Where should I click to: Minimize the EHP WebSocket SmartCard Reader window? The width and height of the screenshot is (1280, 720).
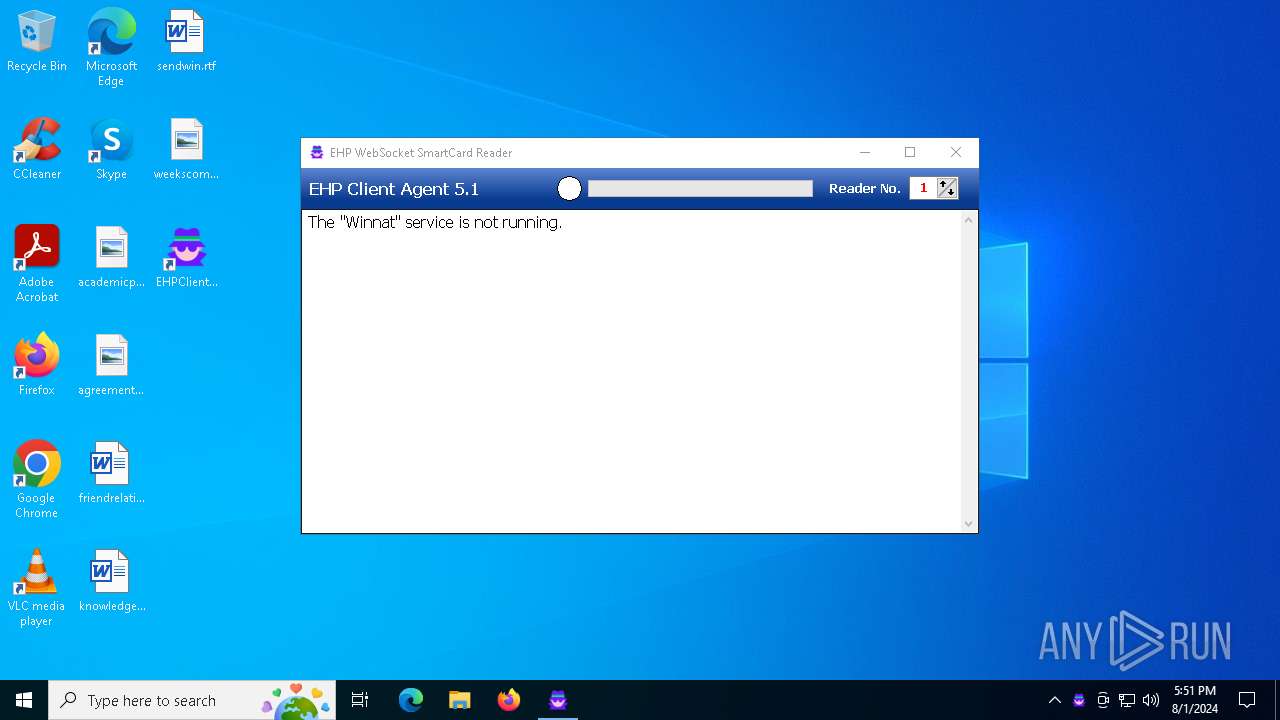(x=865, y=153)
